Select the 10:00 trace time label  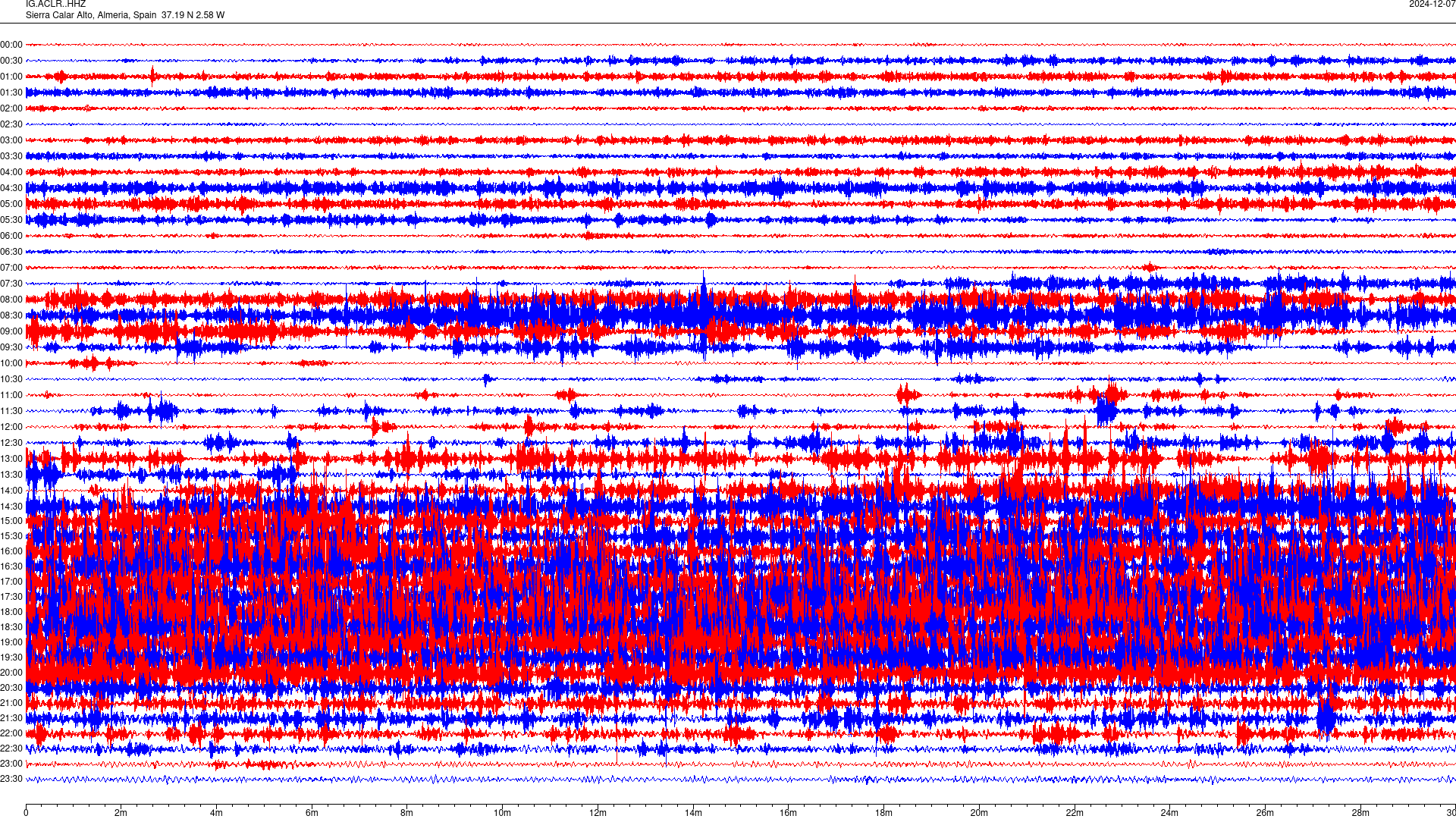coord(11,363)
